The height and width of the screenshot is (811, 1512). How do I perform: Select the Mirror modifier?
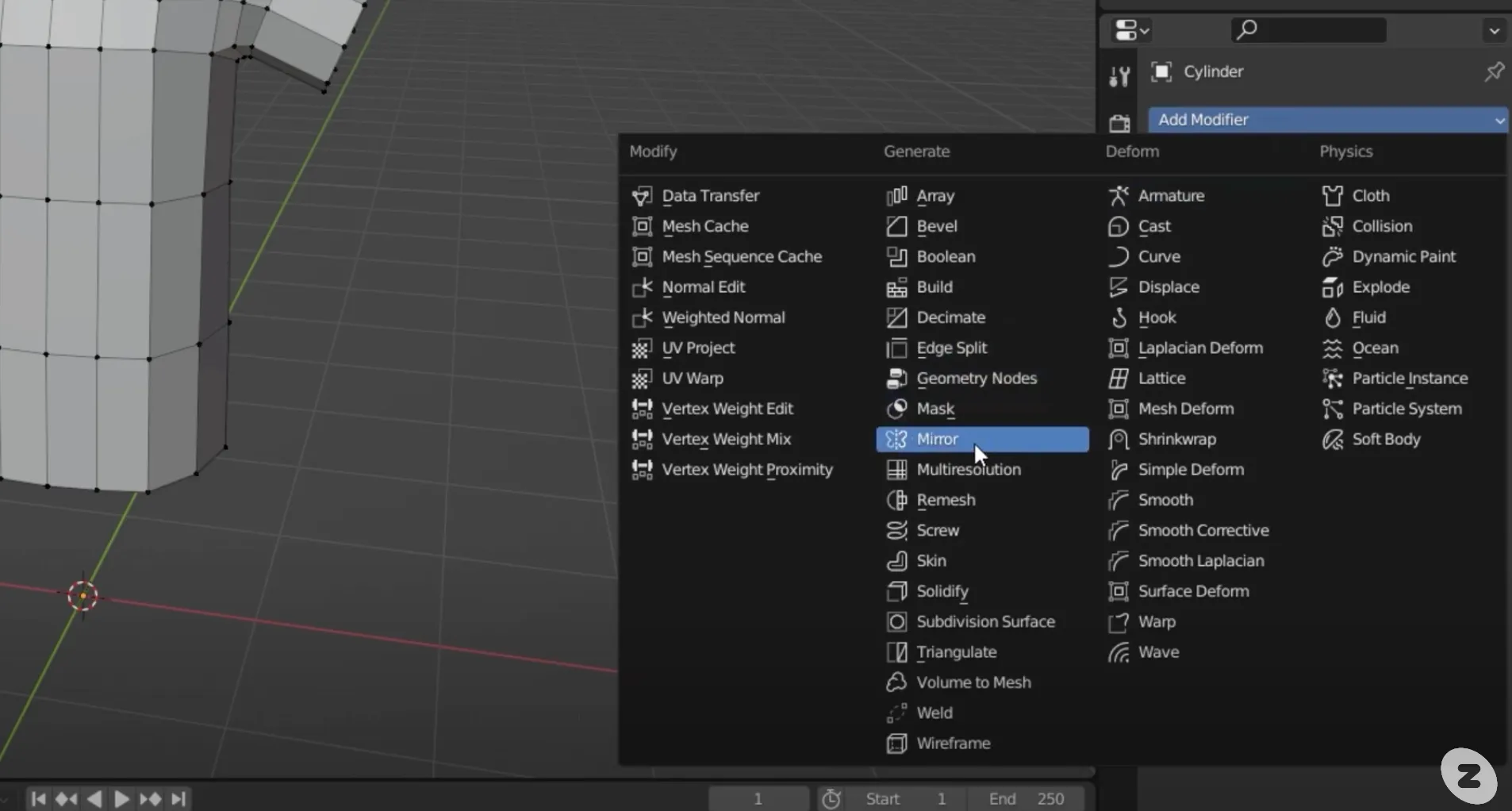[982, 439]
